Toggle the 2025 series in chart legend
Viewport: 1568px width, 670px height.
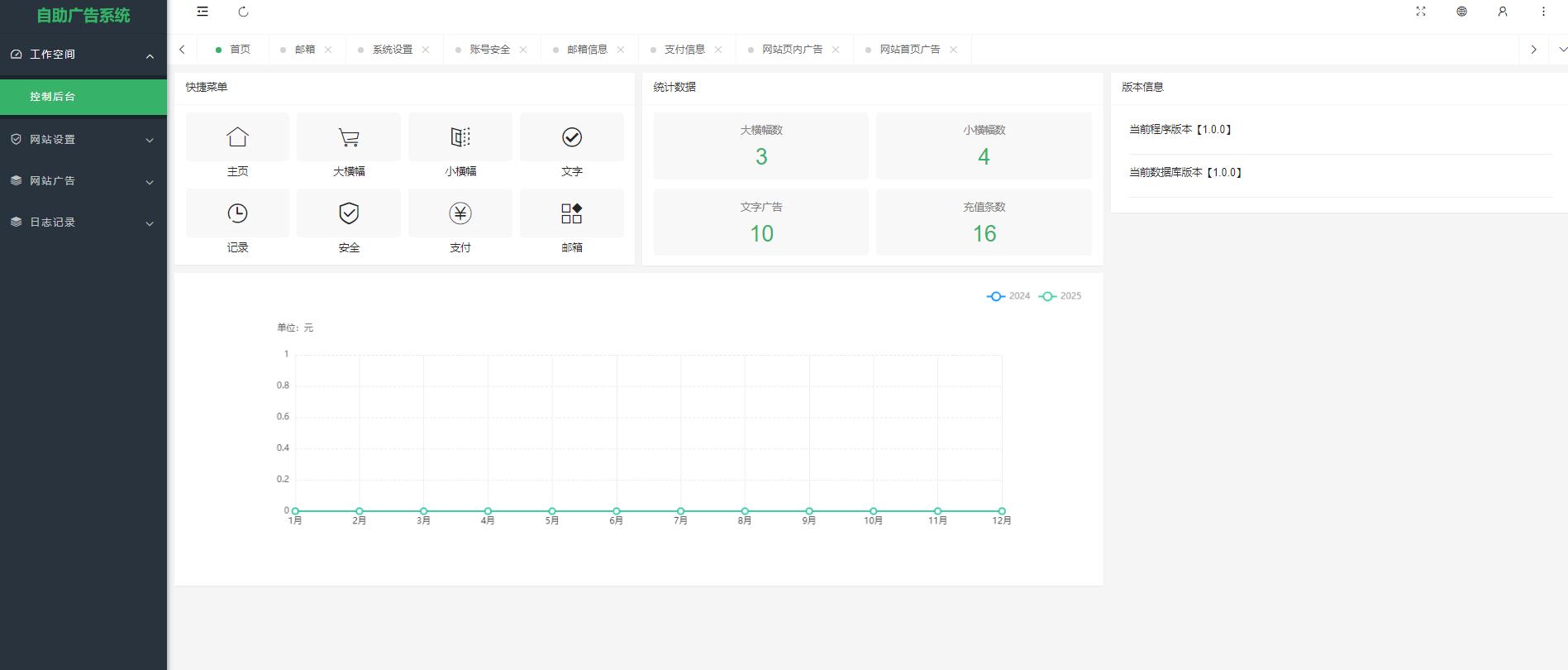click(x=1060, y=296)
